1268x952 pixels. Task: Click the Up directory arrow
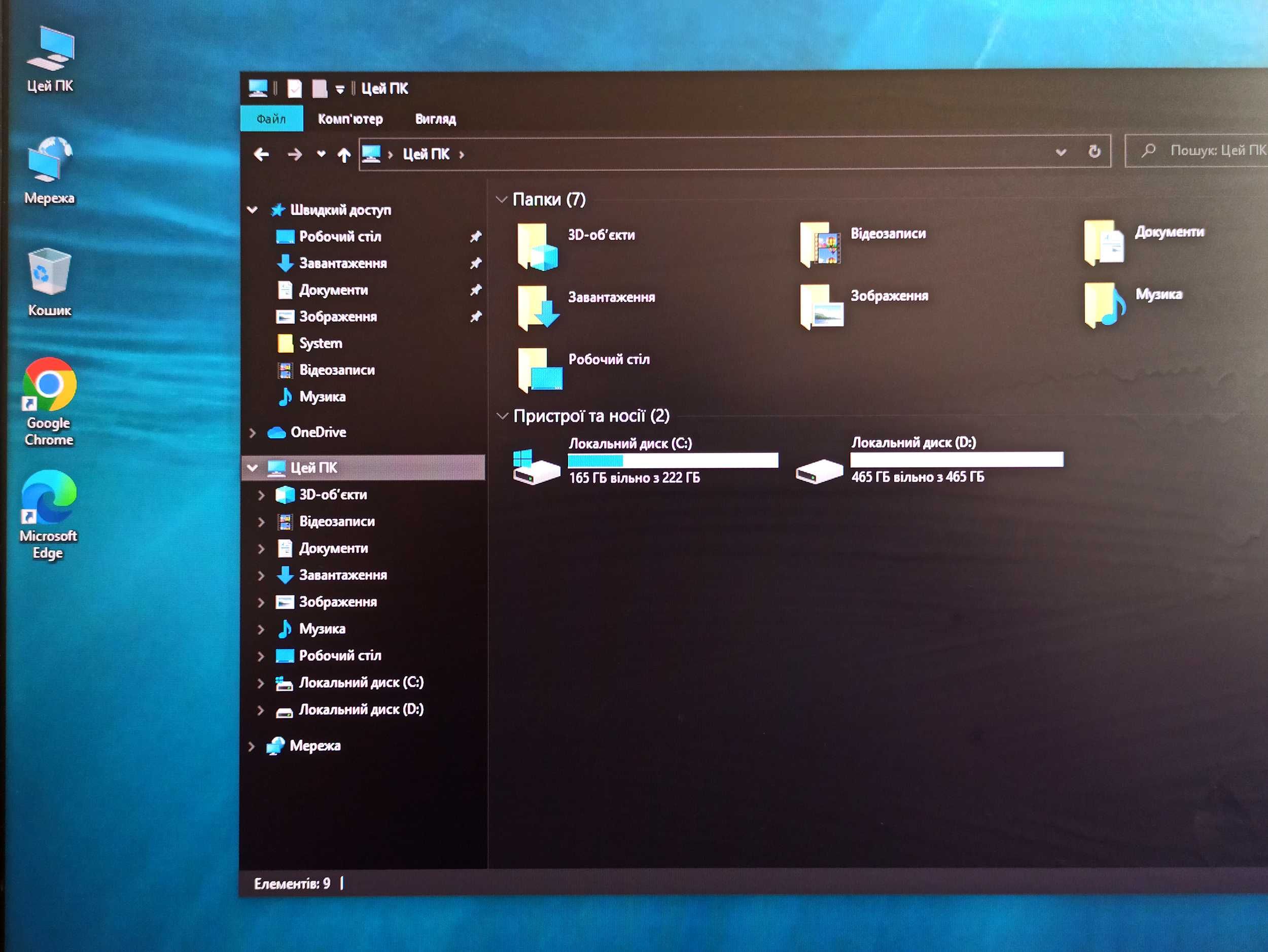344,155
